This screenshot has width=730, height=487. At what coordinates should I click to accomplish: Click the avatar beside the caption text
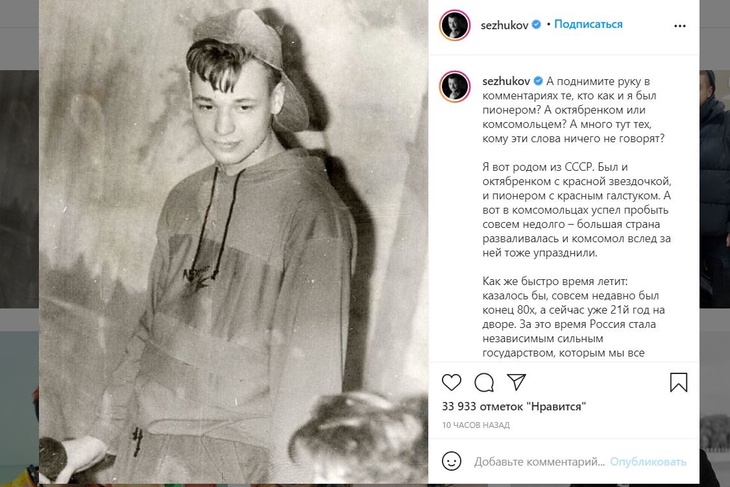454,87
